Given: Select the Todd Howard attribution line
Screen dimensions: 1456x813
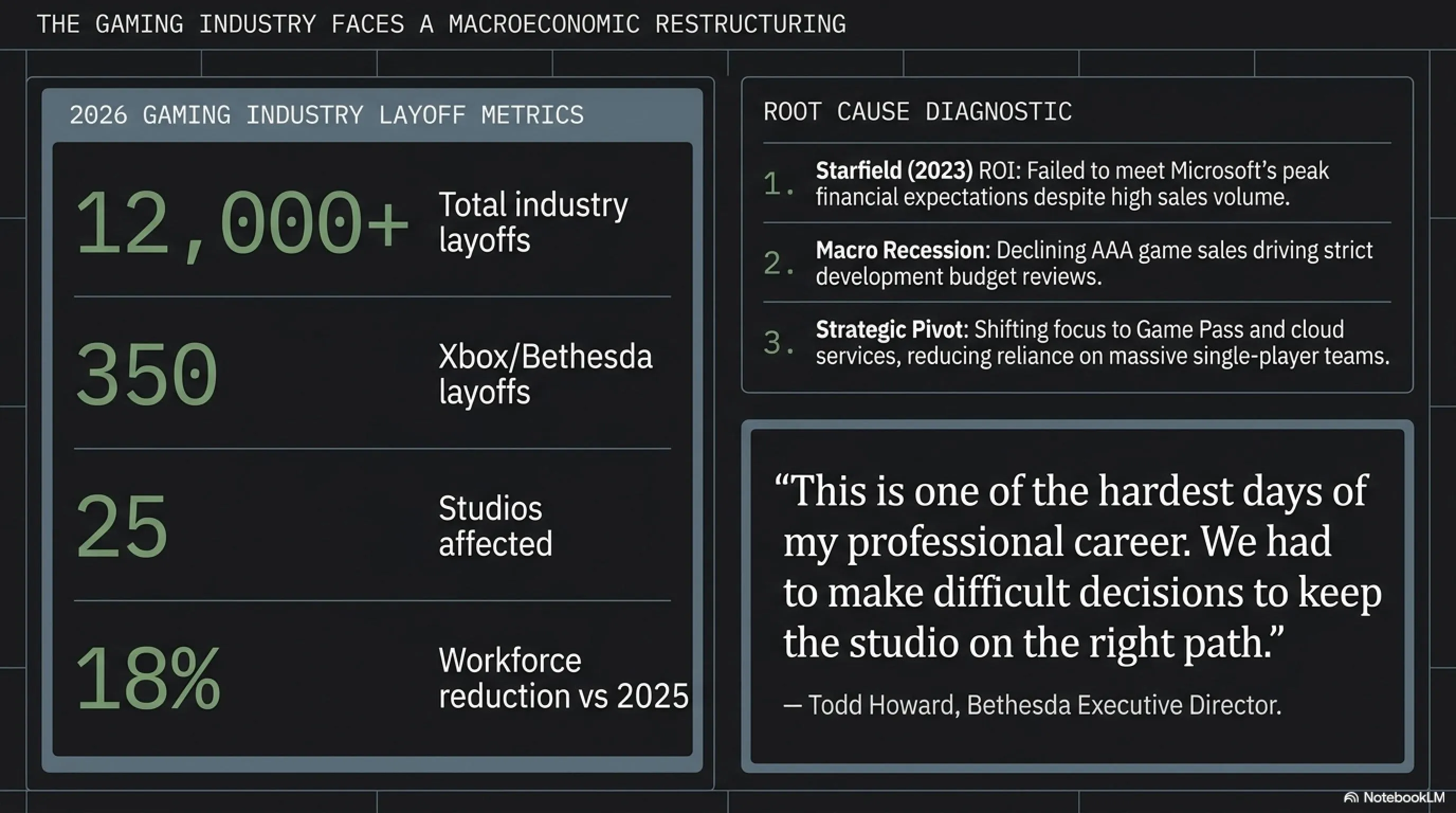Looking at the screenshot, I should [1032, 705].
